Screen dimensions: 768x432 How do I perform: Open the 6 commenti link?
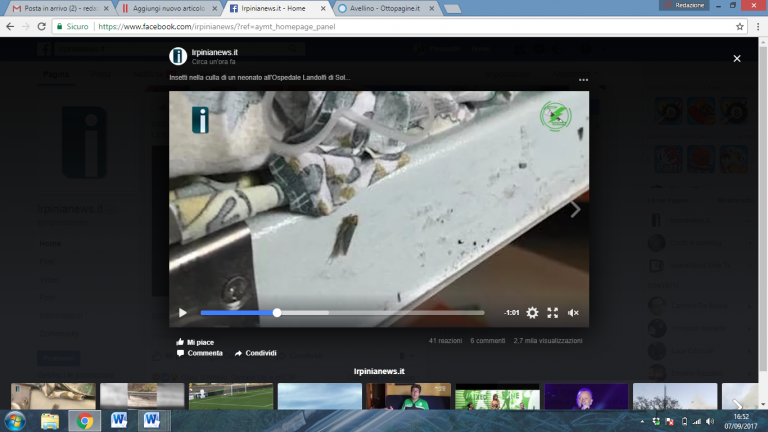pyautogui.click(x=487, y=341)
